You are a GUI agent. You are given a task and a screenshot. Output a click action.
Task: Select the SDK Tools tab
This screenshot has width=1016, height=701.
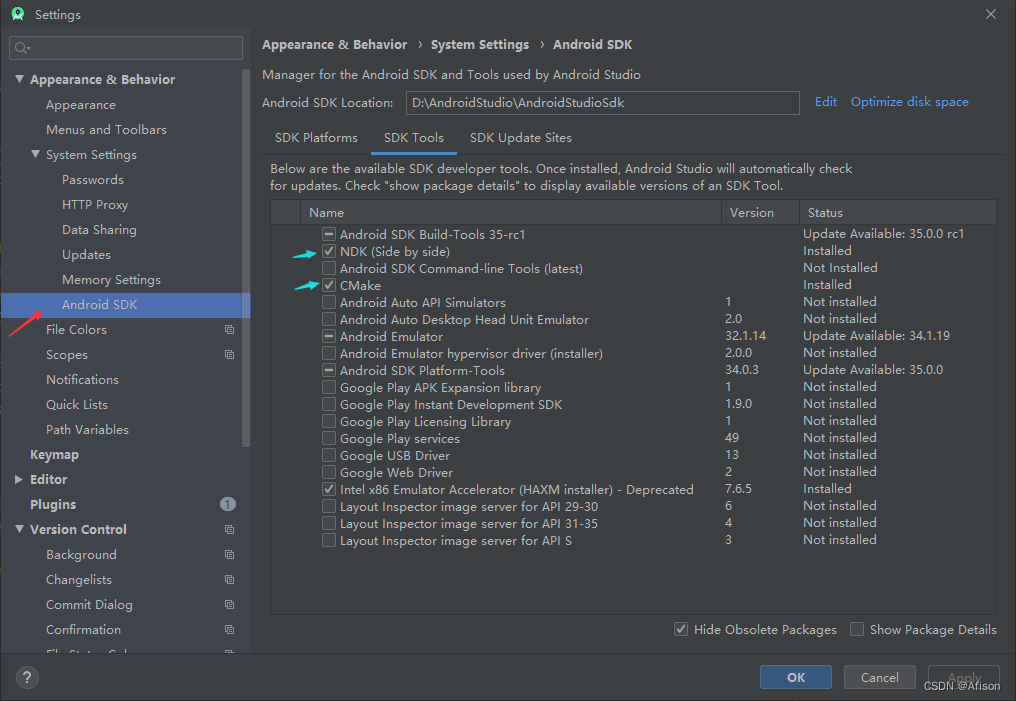point(413,138)
